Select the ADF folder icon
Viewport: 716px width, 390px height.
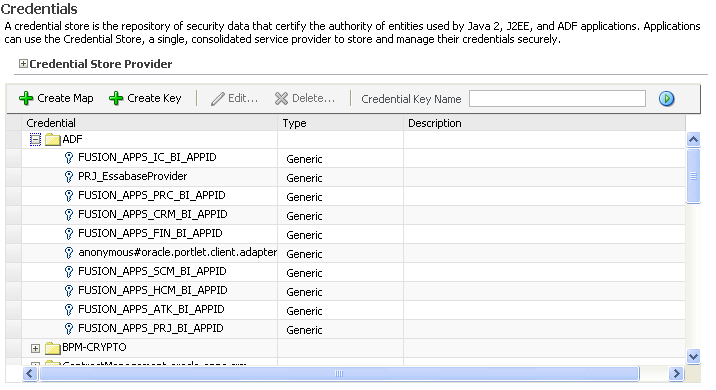click(53, 139)
